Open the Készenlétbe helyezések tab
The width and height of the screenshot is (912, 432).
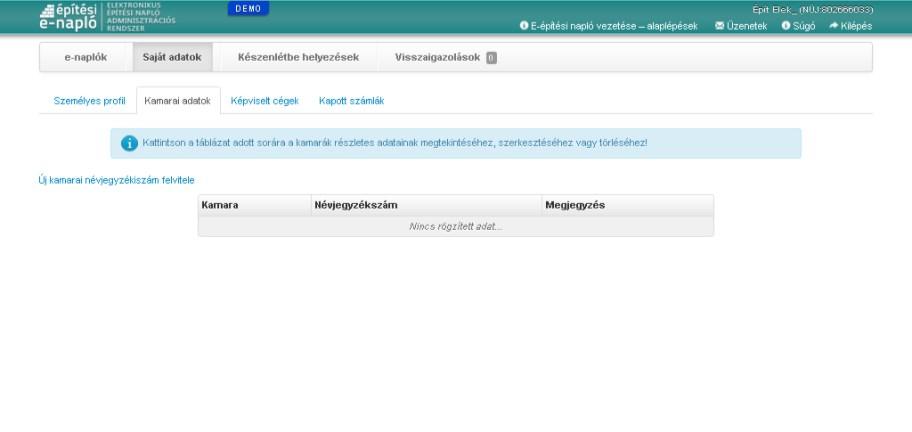298,58
